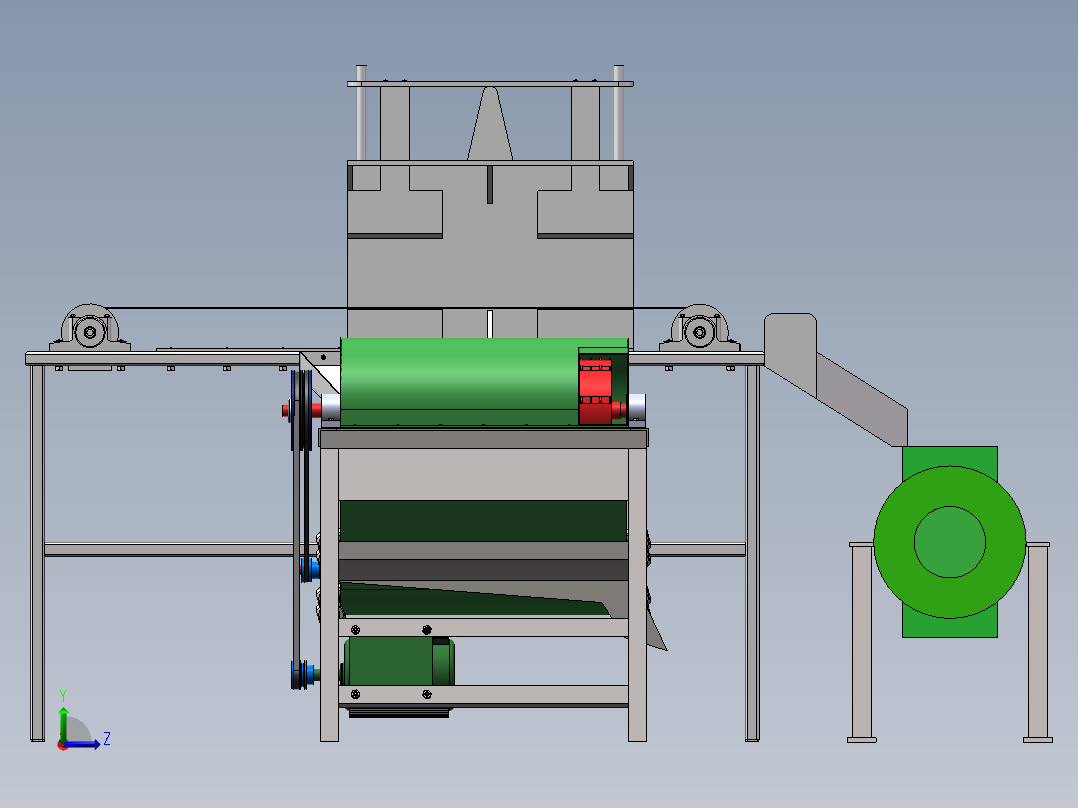Select the right pillow block bearing on the table
Image resolution: width=1078 pixels, height=808 pixels.
point(699,328)
